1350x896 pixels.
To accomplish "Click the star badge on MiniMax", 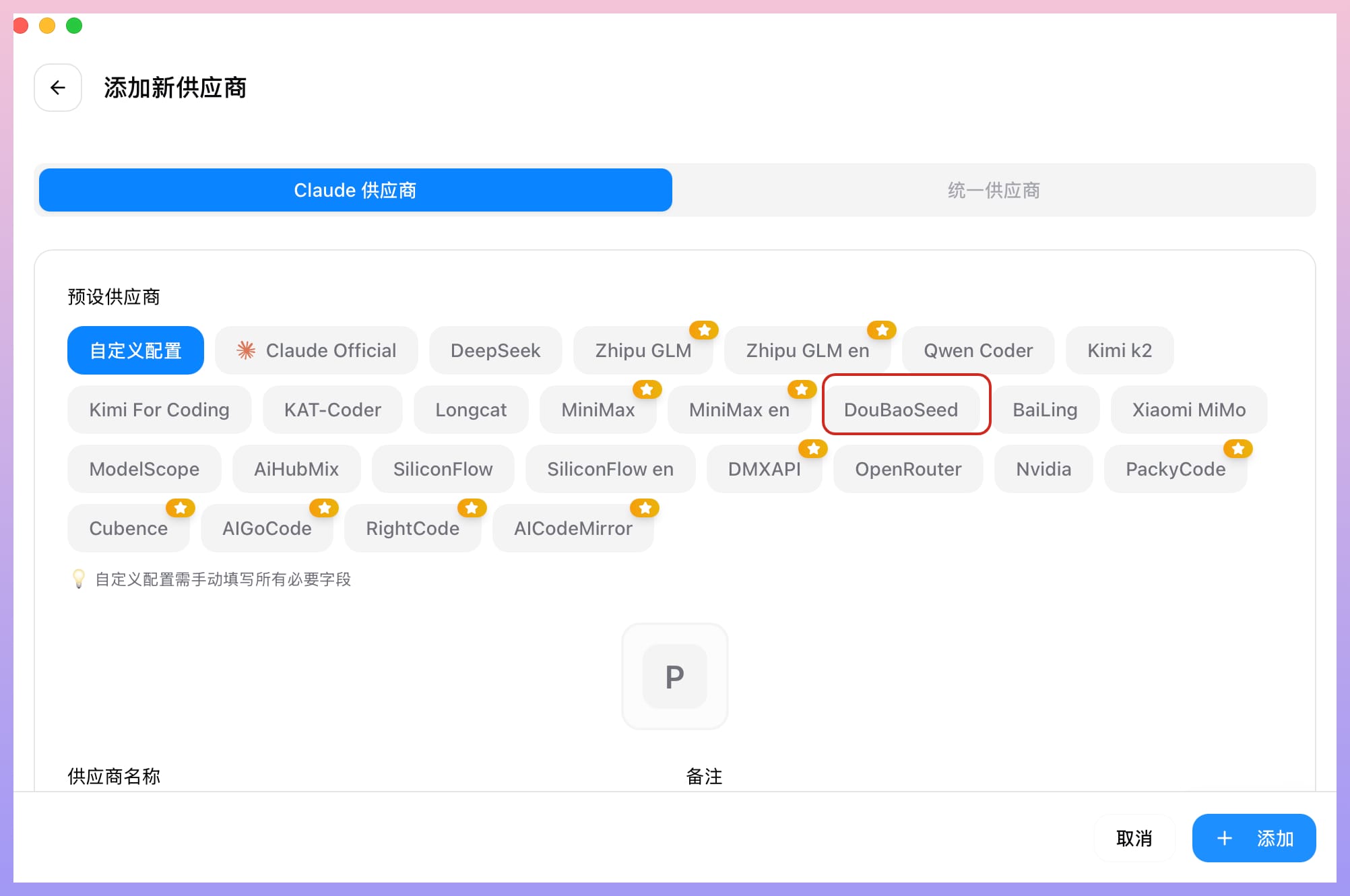I will (647, 389).
